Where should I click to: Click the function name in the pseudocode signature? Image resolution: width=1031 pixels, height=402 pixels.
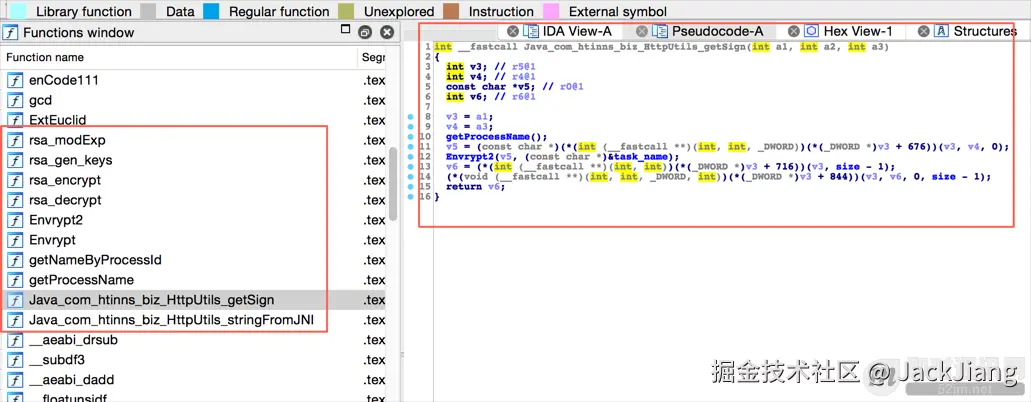tap(635, 47)
